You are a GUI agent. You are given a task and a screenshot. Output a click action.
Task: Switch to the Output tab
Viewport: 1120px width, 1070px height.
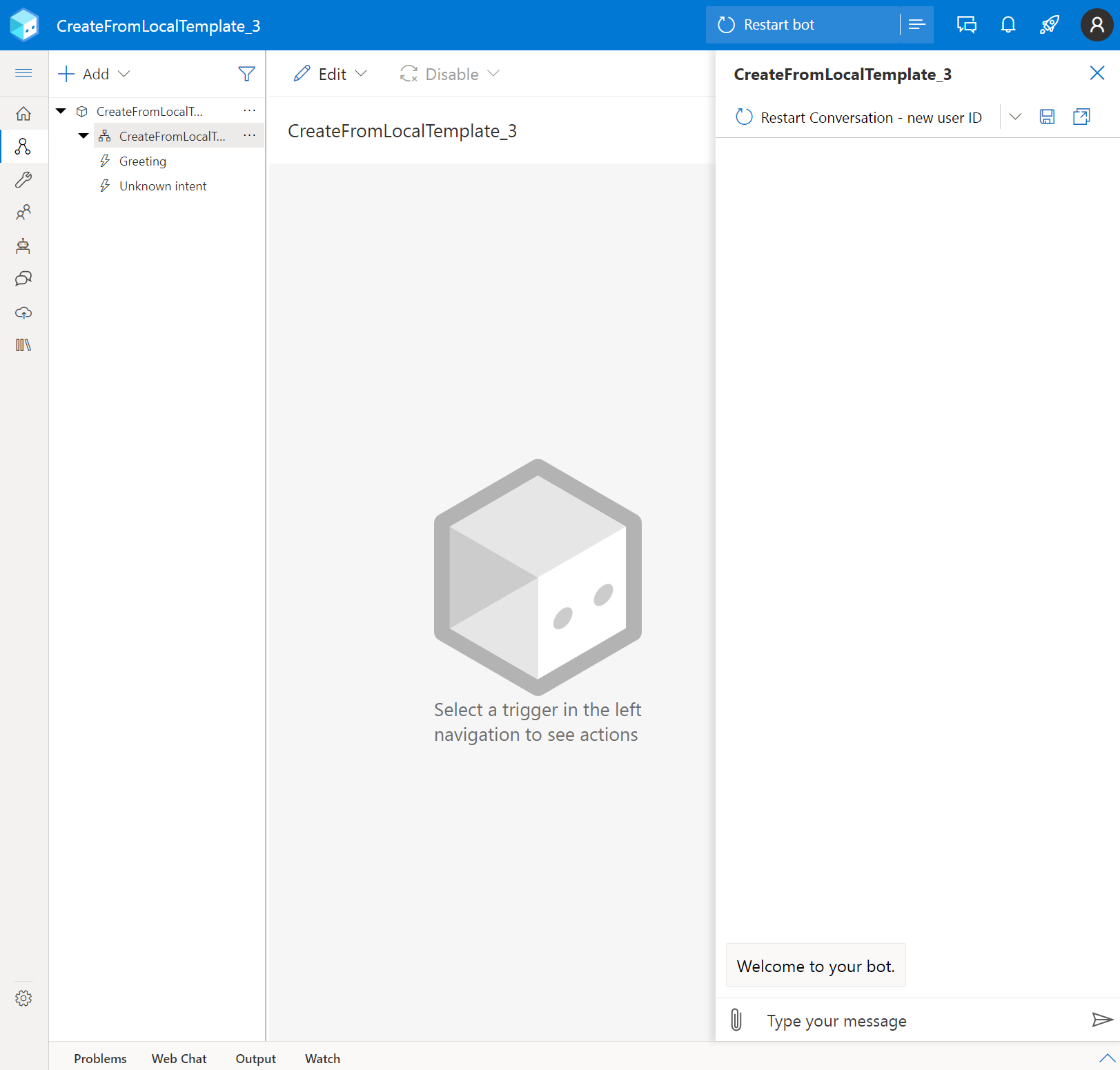coord(255,1058)
